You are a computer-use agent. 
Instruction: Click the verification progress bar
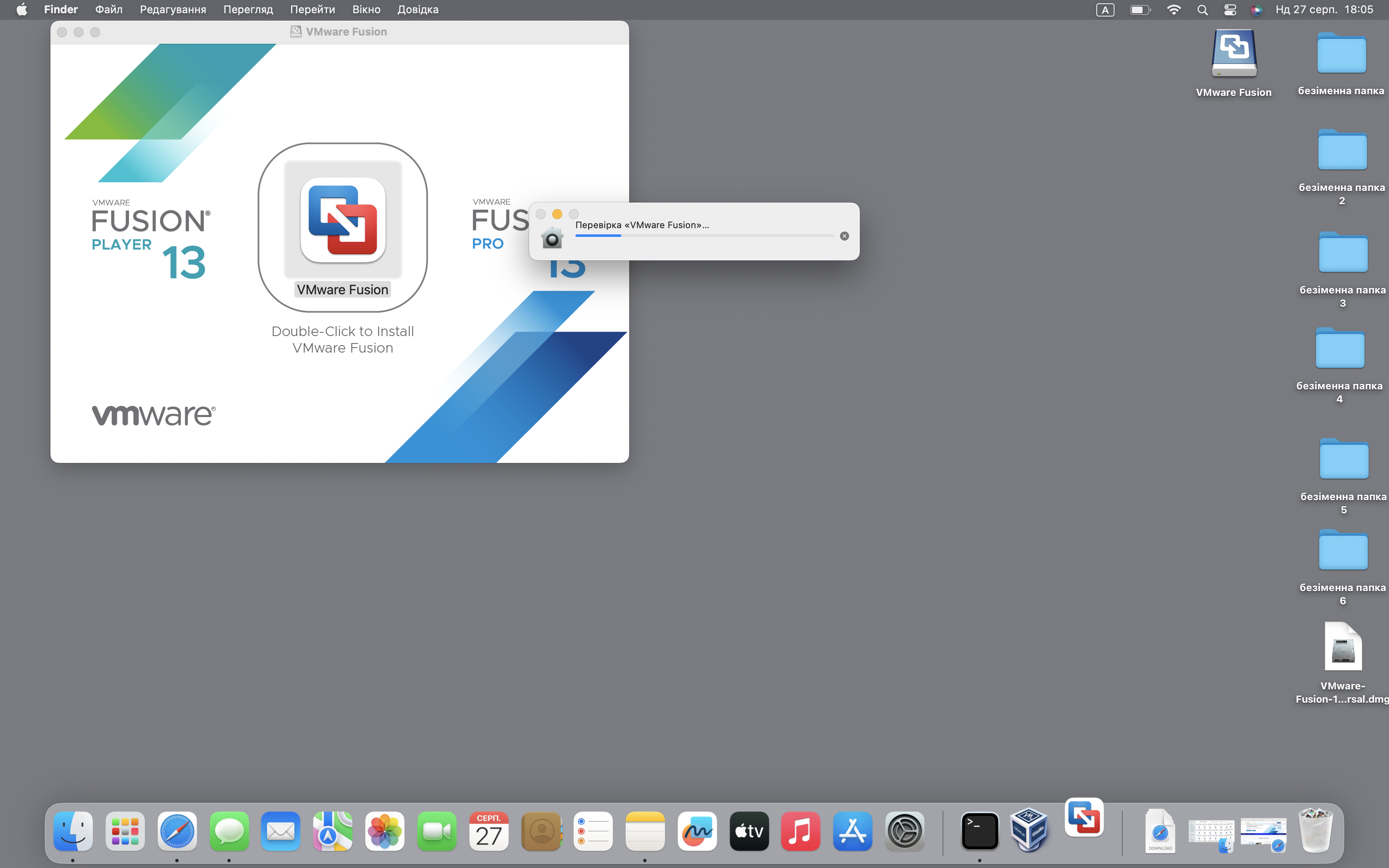click(704, 235)
